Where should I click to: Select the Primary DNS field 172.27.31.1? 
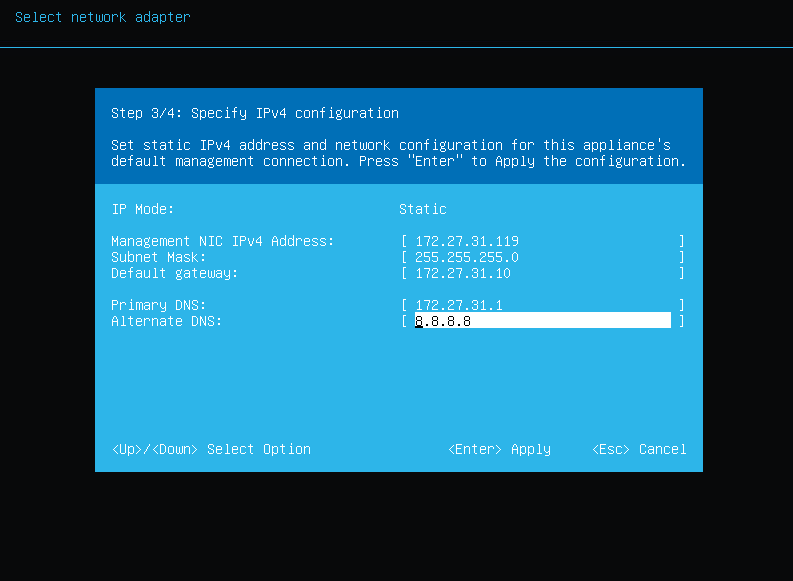543,305
